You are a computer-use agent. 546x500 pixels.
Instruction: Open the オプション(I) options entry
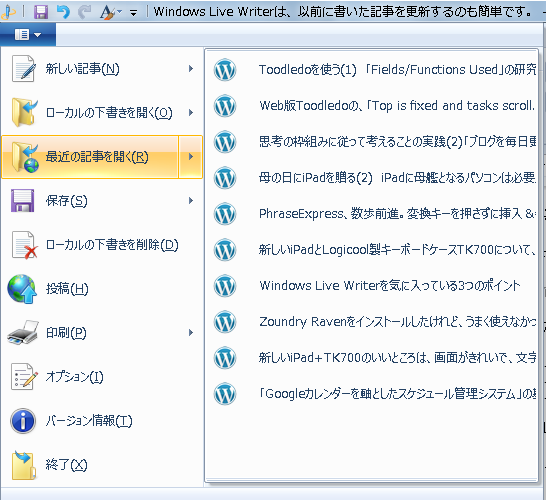pos(102,376)
